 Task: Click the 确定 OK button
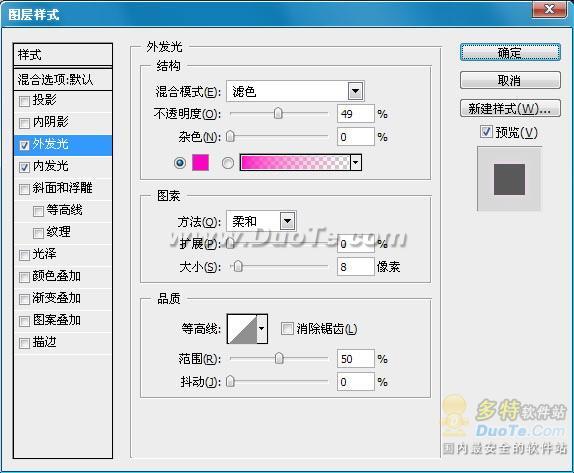click(510, 52)
